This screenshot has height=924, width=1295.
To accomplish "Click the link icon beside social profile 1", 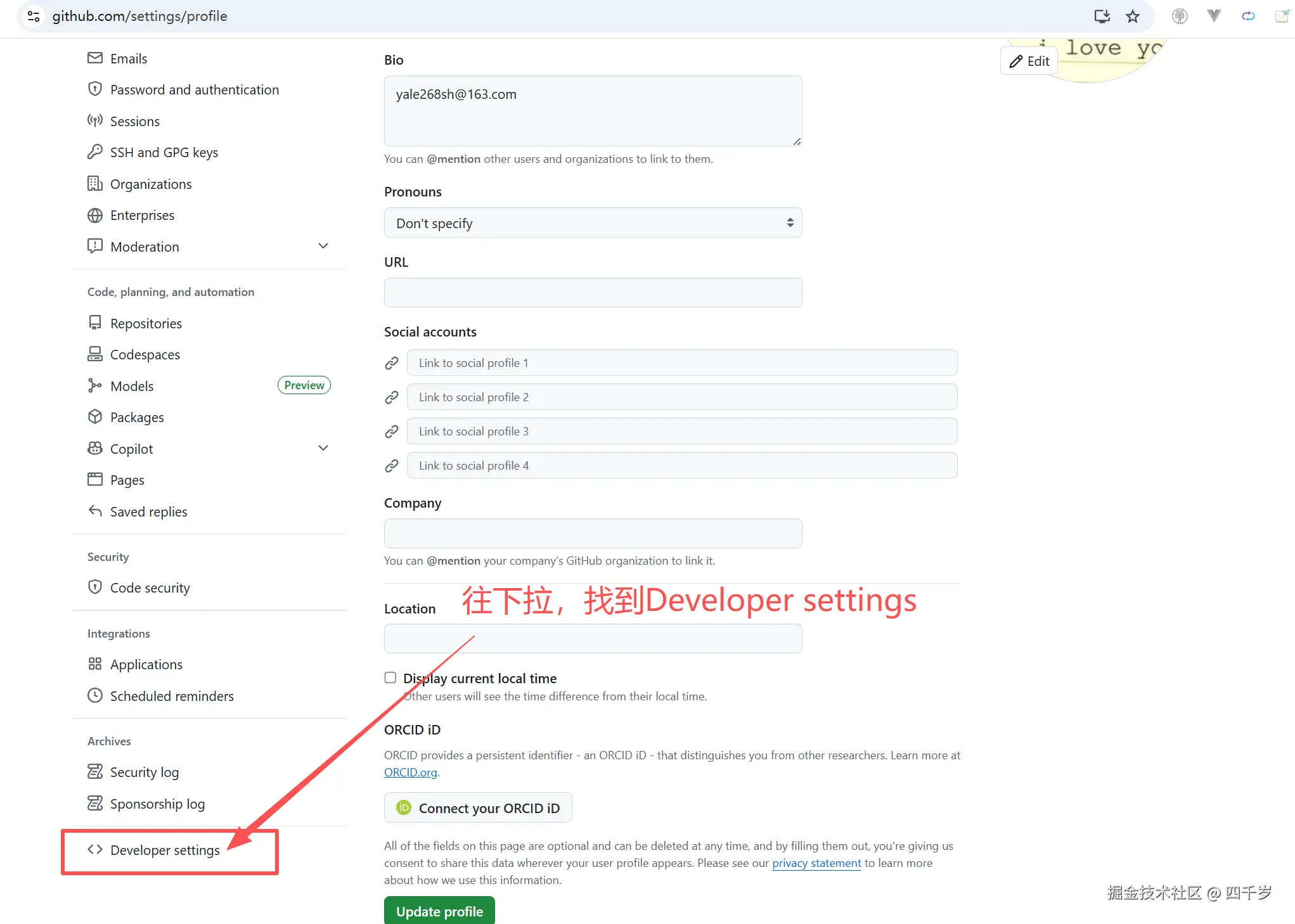I will 391,363.
